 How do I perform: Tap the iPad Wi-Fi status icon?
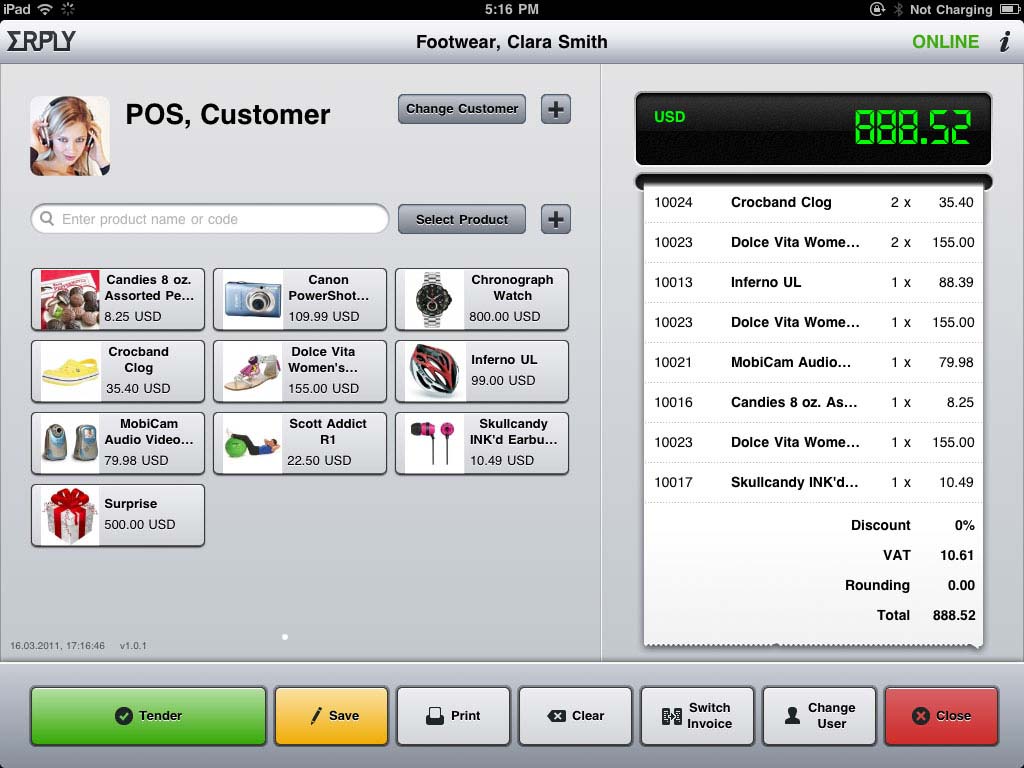(45, 9)
